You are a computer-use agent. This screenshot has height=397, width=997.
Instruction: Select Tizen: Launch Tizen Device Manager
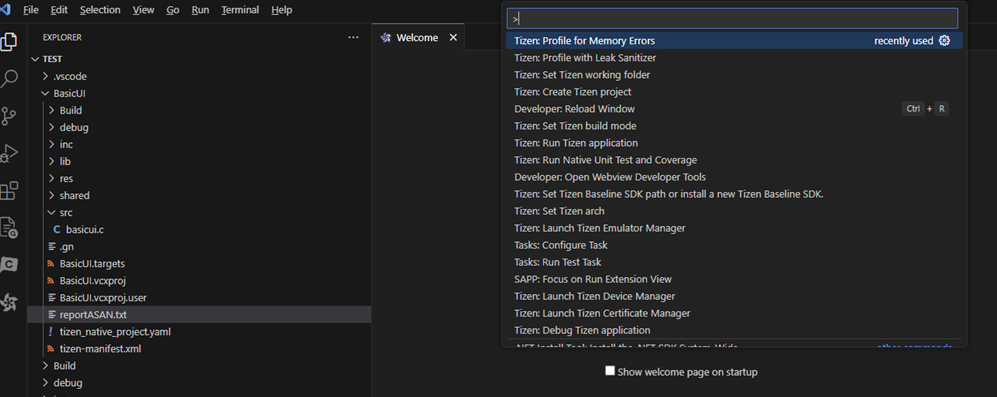pos(734,296)
